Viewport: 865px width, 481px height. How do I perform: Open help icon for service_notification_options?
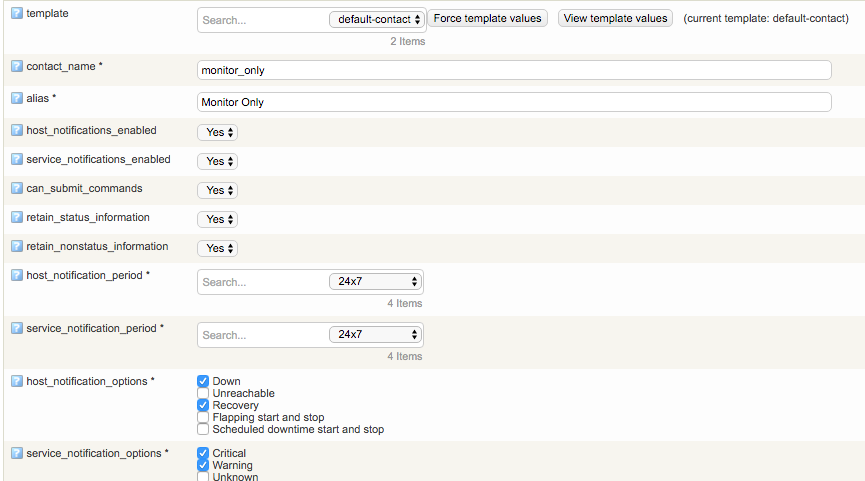[x=17, y=453]
